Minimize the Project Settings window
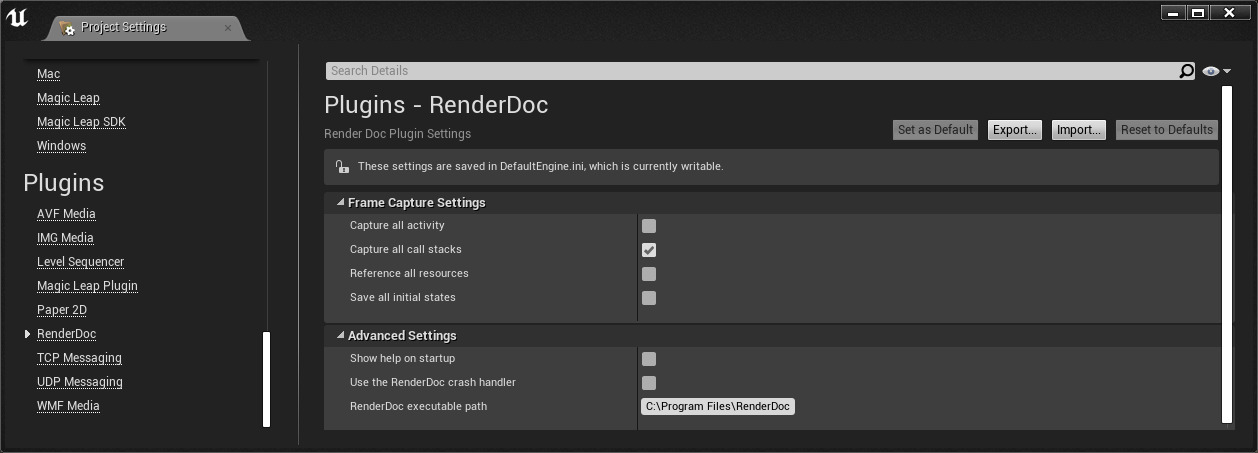This screenshot has width=1258, height=453. 1172,13
